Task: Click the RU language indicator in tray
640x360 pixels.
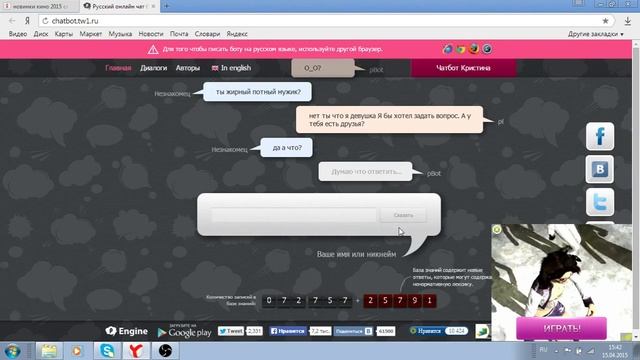Action: 543,350
